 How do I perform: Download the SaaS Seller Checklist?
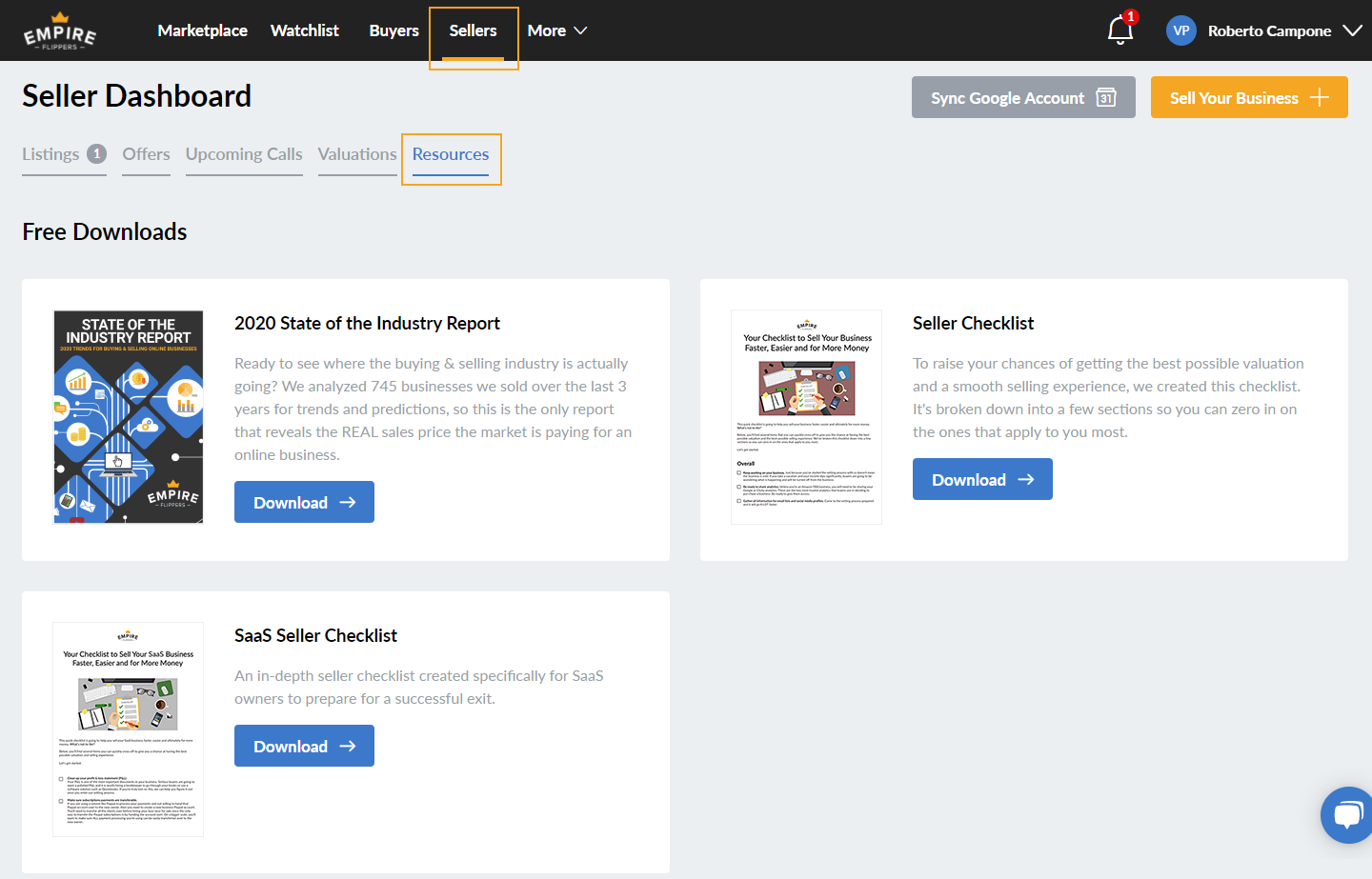[304, 746]
